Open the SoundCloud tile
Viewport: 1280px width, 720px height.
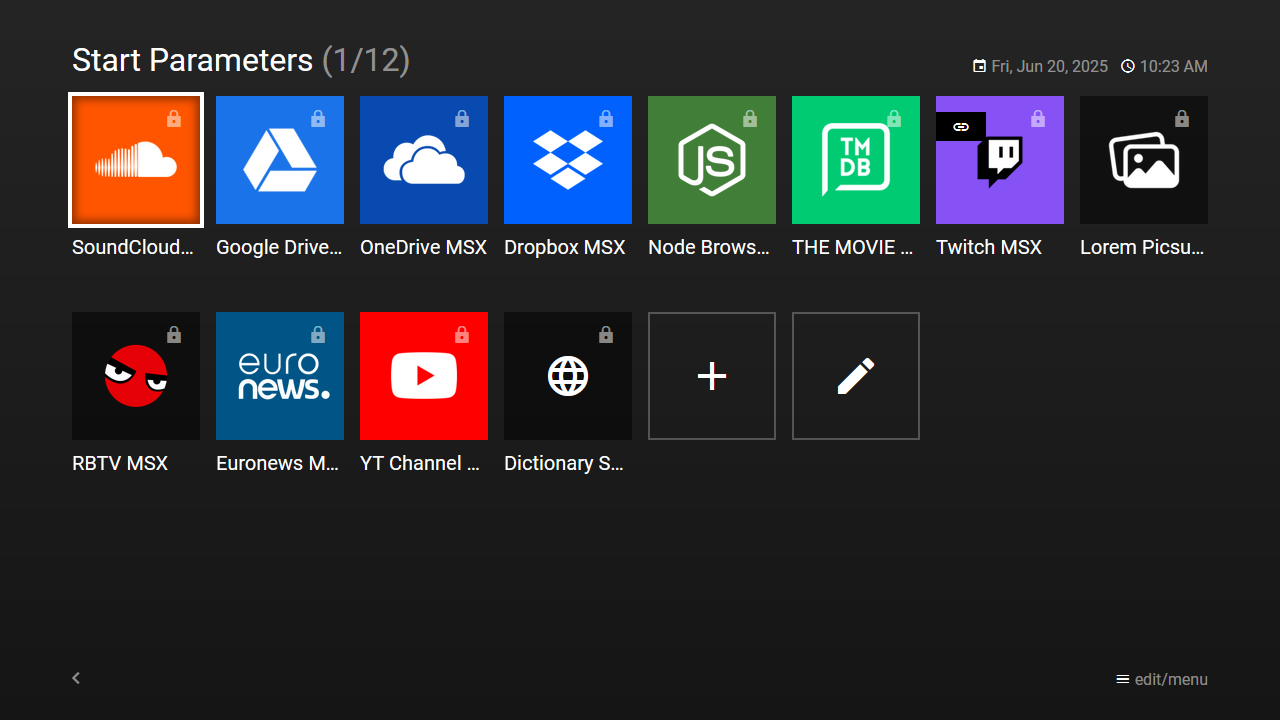coord(136,160)
